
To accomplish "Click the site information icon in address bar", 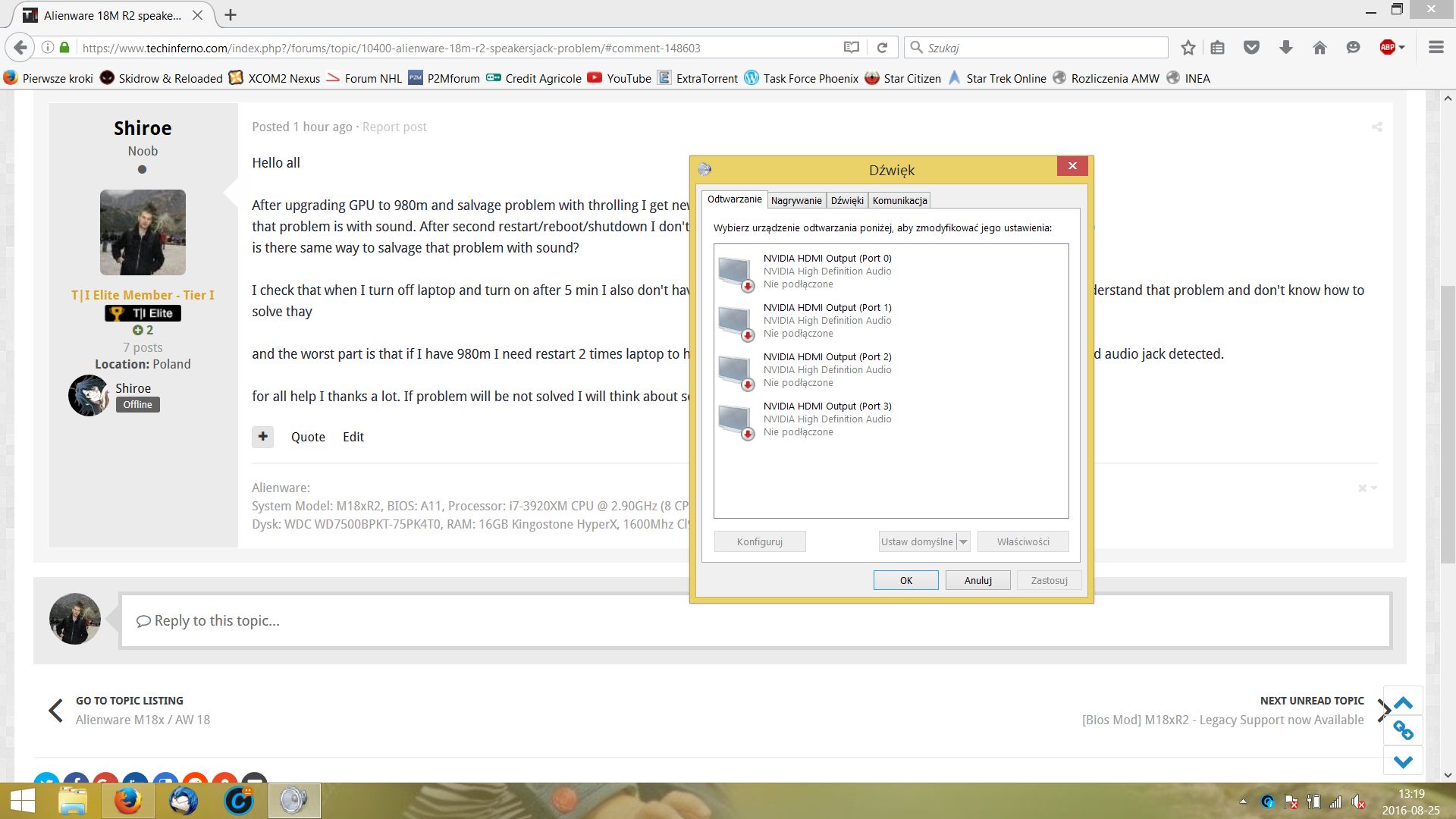I will 48,48.
